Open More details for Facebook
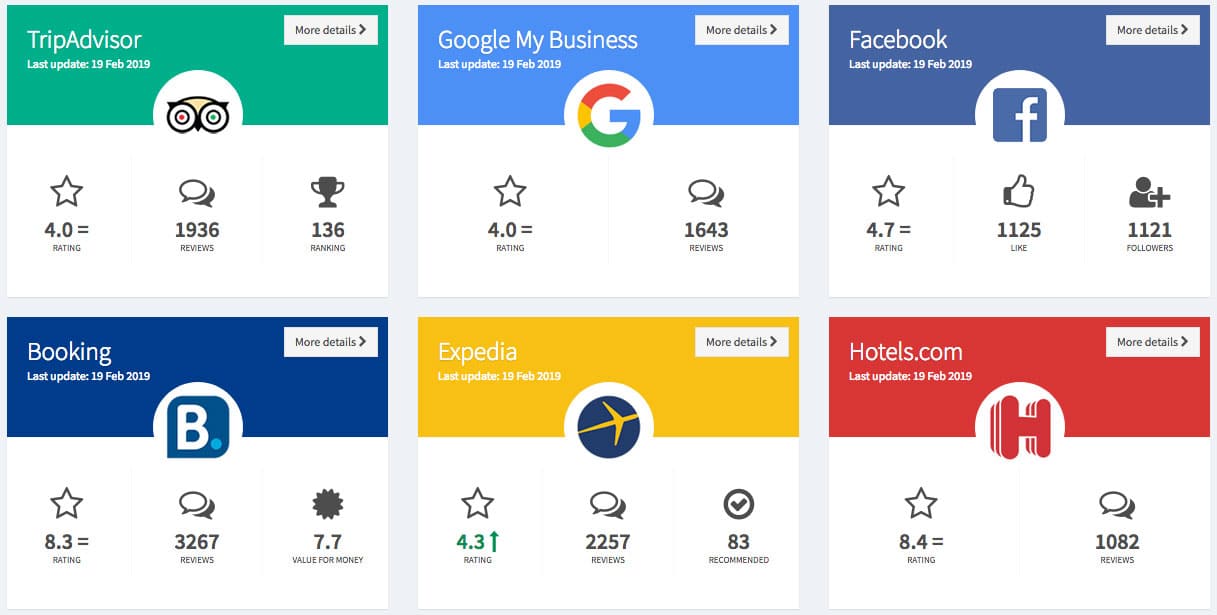Screen dimensions: 1217x615 [x=1153, y=30]
